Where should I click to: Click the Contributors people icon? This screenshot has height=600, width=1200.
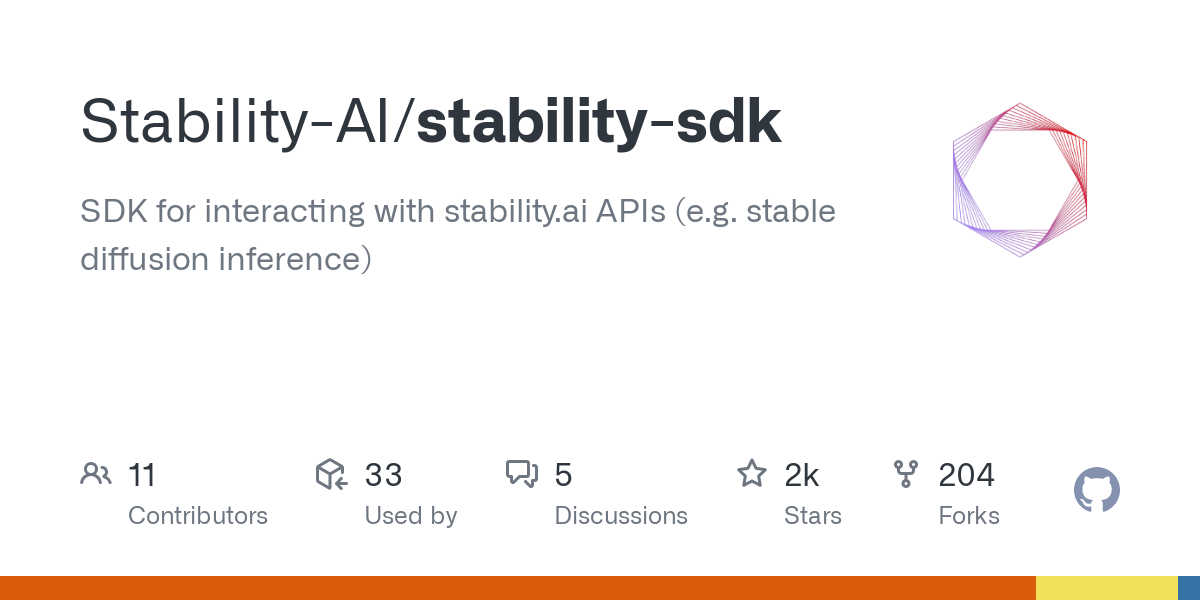click(96, 474)
